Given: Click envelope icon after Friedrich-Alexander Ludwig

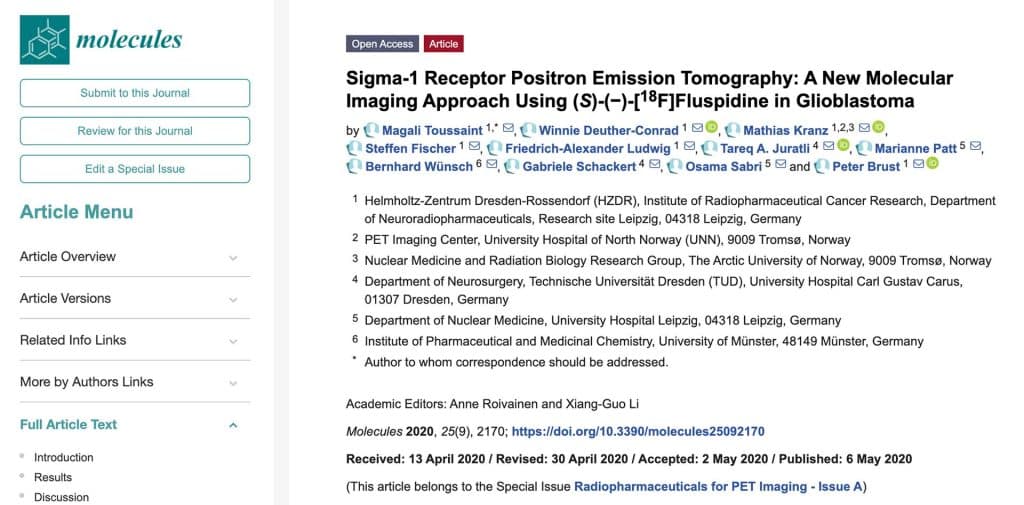Looking at the screenshot, I should click(689, 146).
